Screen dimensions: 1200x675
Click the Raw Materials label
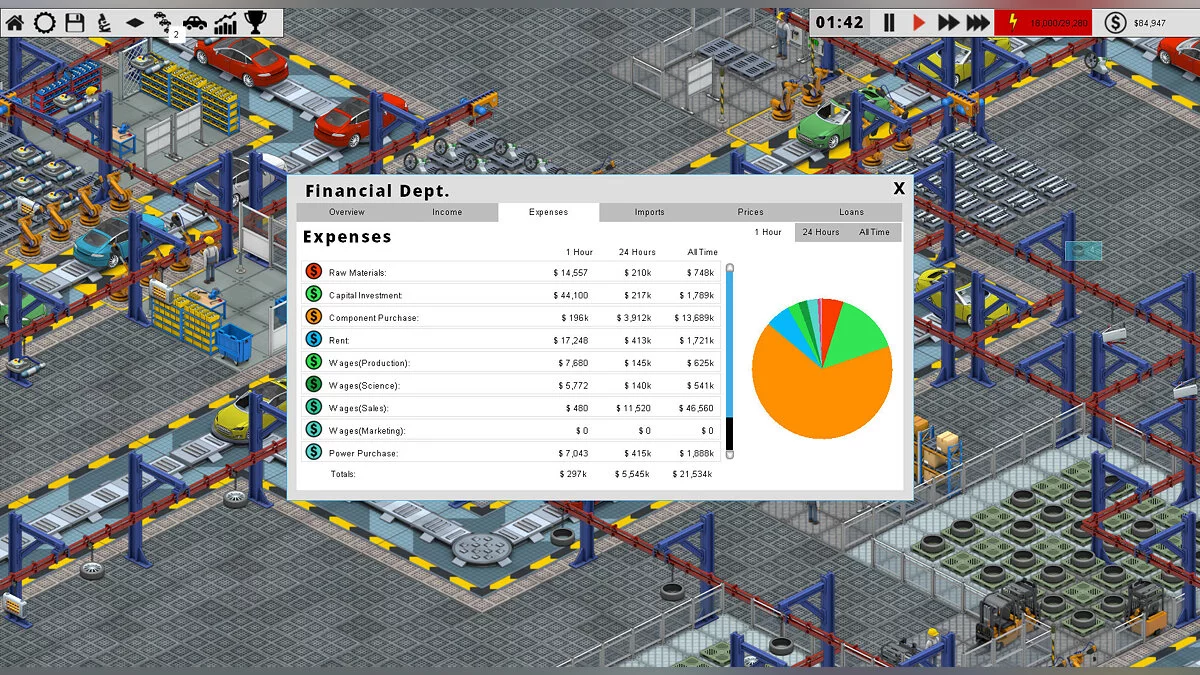[x=357, y=273]
